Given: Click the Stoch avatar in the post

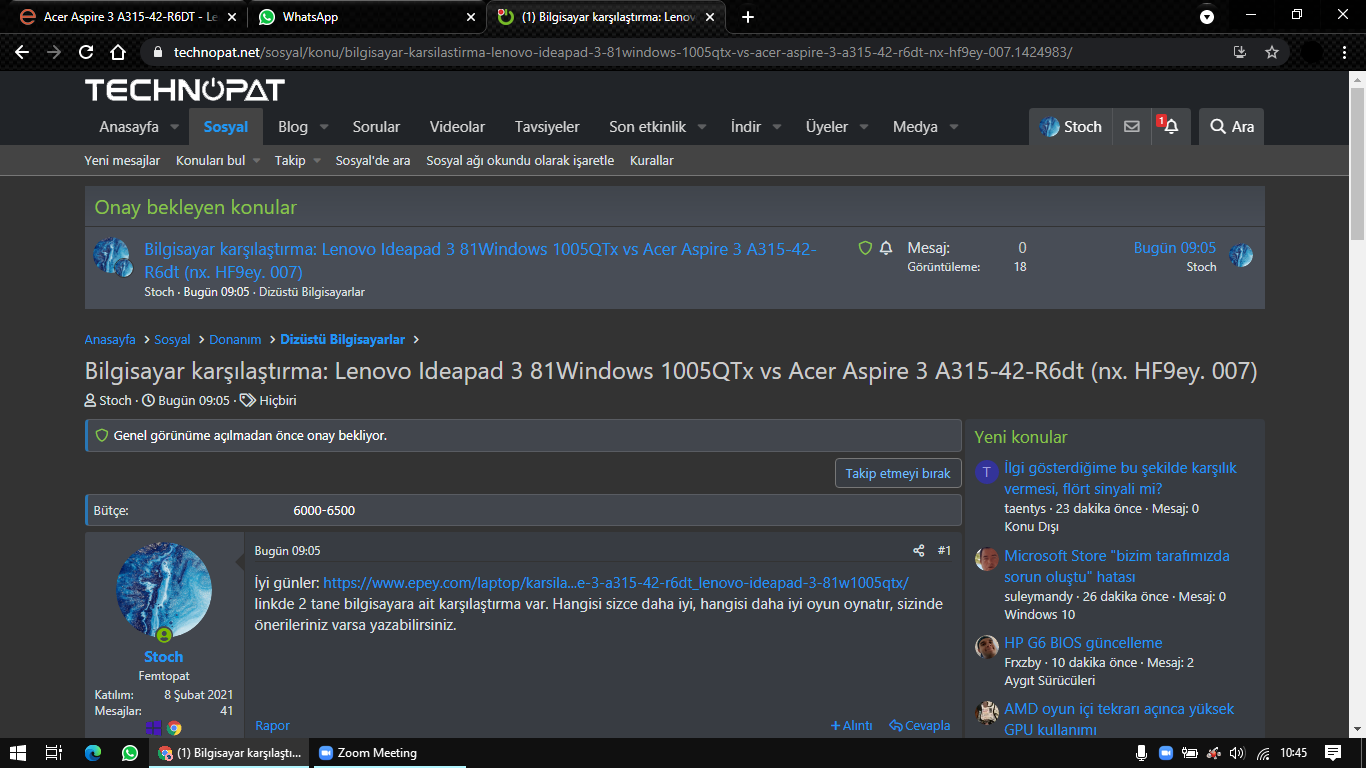Looking at the screenshot, I should (x=164, y=590).
